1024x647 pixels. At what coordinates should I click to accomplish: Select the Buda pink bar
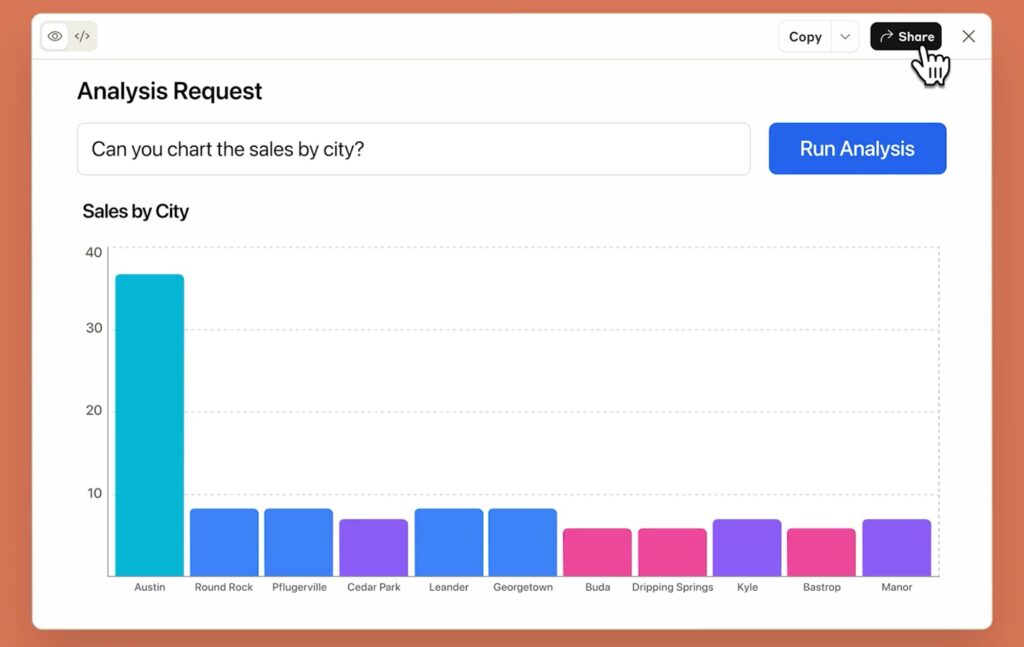click(598, 552)
